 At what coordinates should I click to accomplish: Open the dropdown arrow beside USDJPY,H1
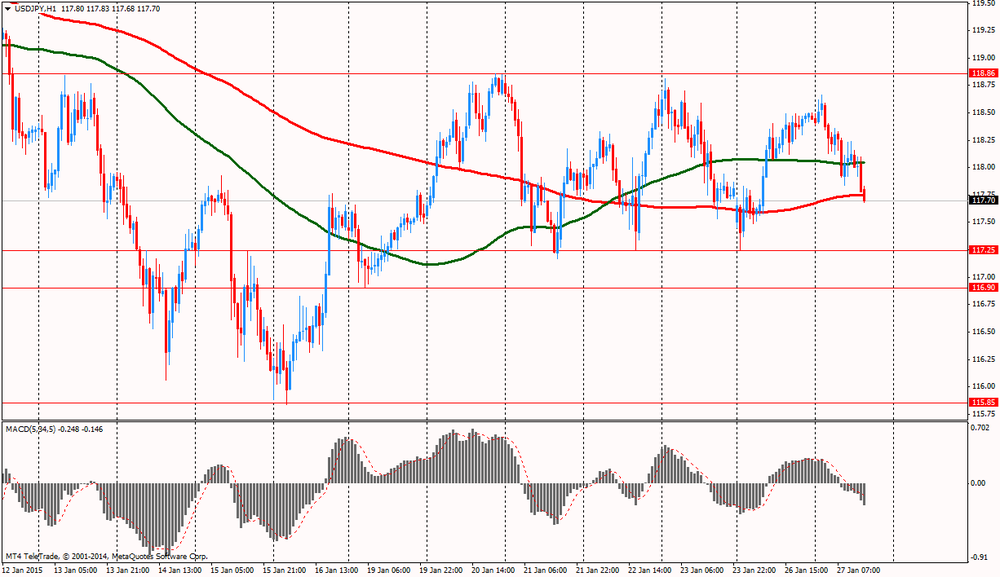pyautogui.click(x=8, y=8)
